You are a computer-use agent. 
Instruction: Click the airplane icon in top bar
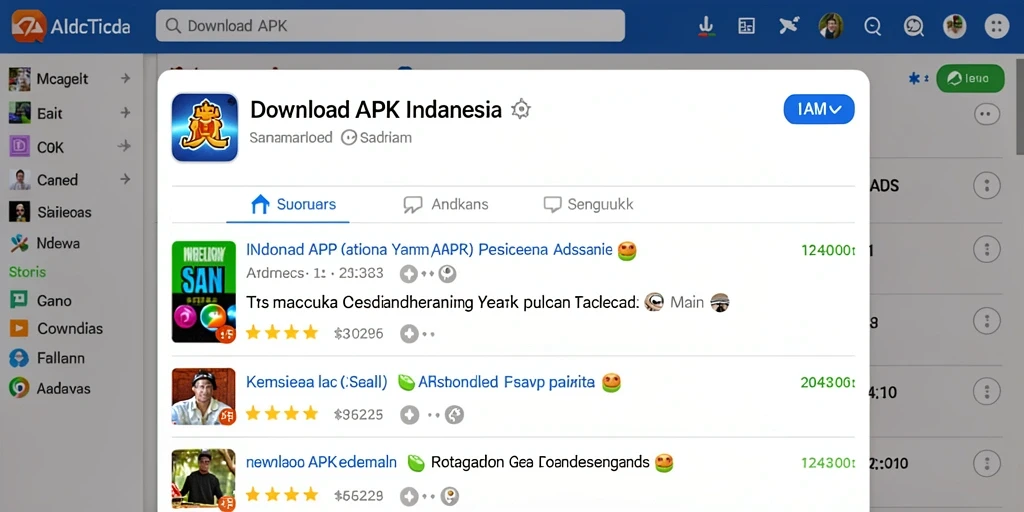click(789, 26)
